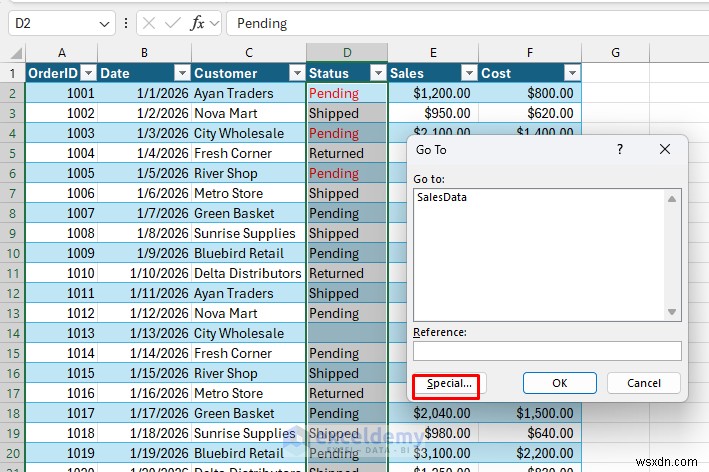Click the date 1/6/2026 cell

(x=144, y=193)
